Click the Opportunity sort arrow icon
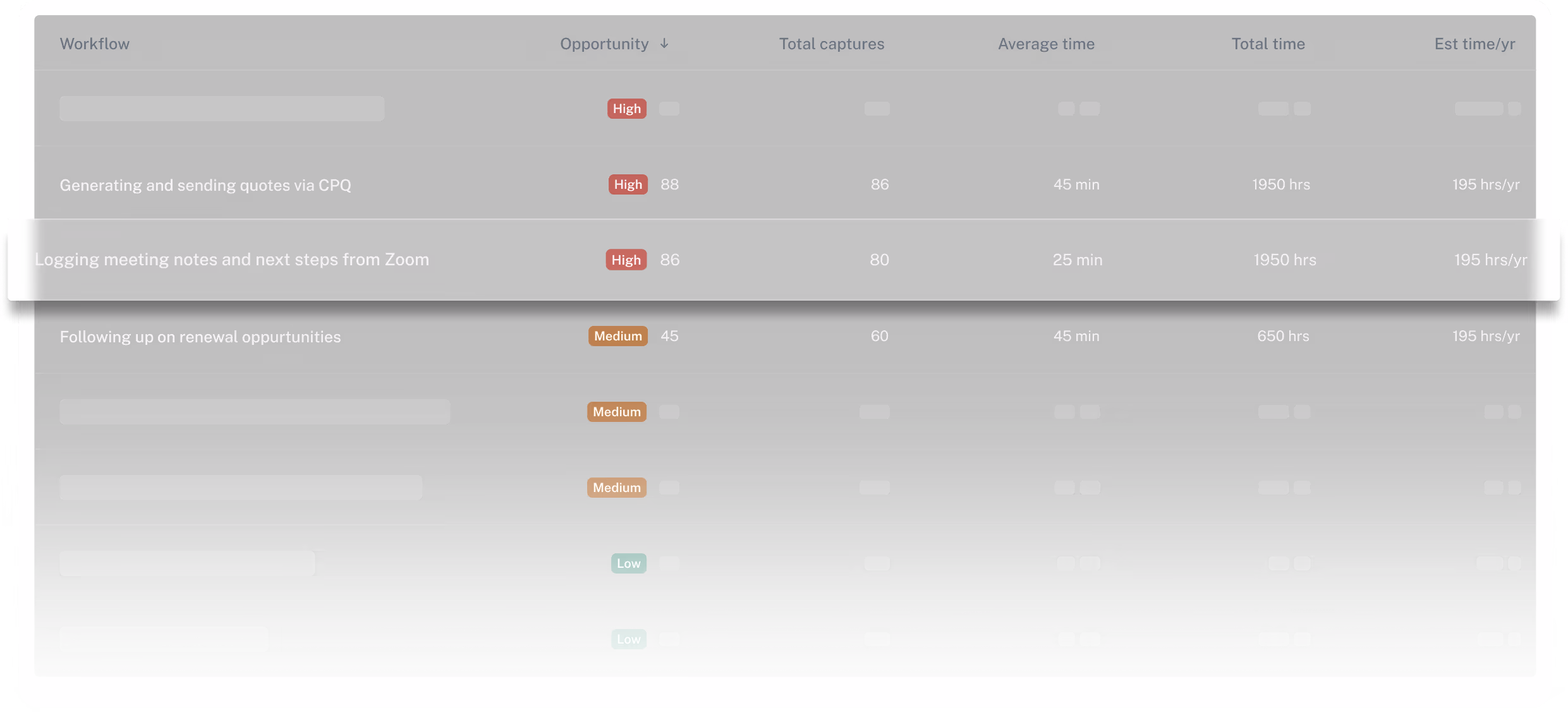Image resolution: width=1568 pixels, height=715 pixels. point(664,44)
